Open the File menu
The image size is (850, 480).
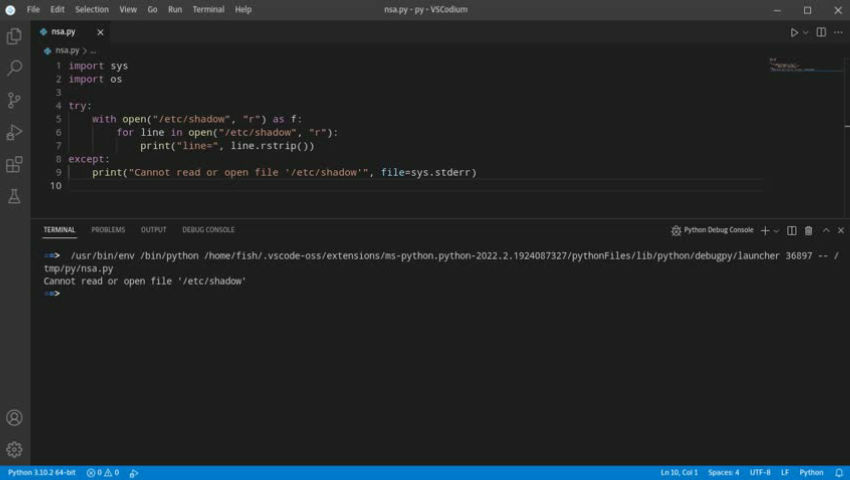coord(33,10)
